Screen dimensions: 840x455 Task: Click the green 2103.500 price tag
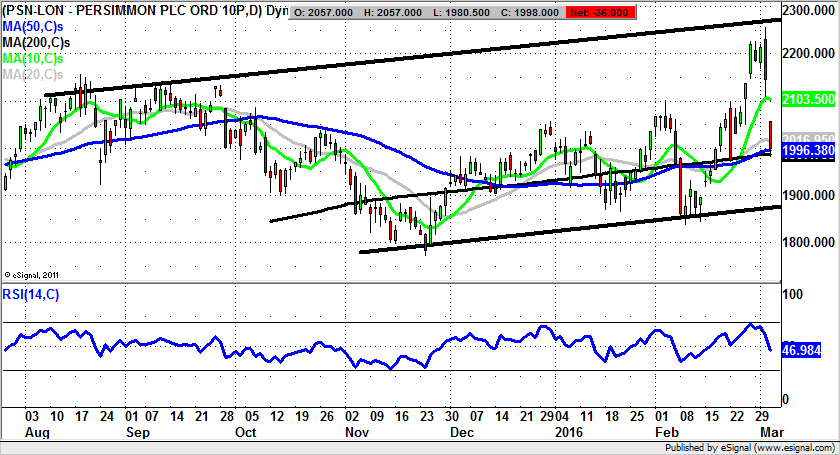(x=806, y=100)
